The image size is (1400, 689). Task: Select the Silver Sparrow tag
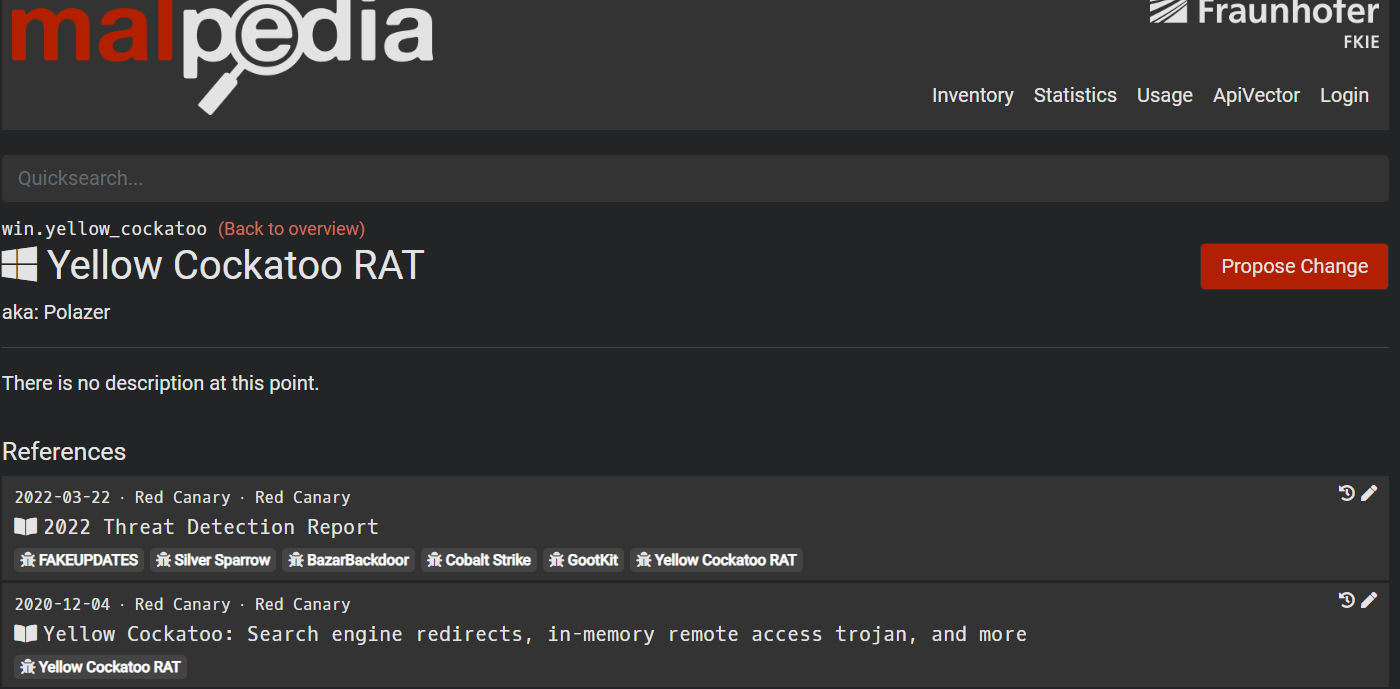(213, 560)
